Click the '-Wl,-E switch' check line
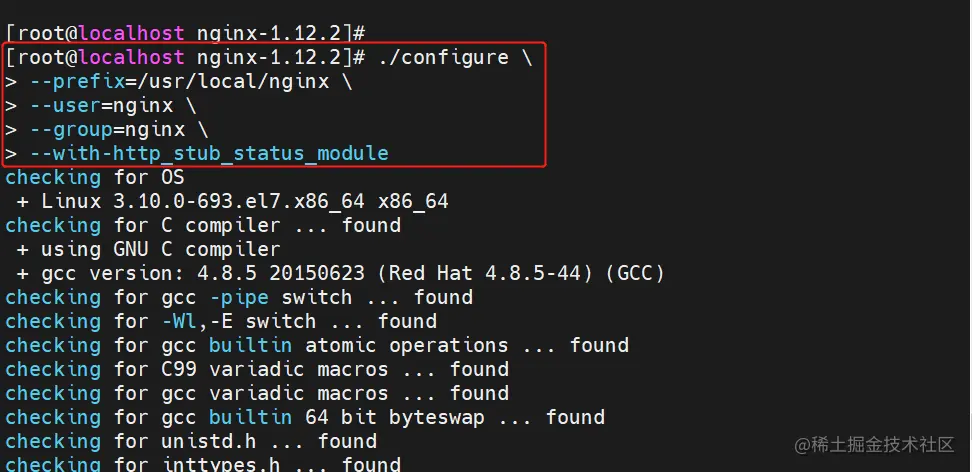Viewport: 972px width, 472px height. (221, 321)
